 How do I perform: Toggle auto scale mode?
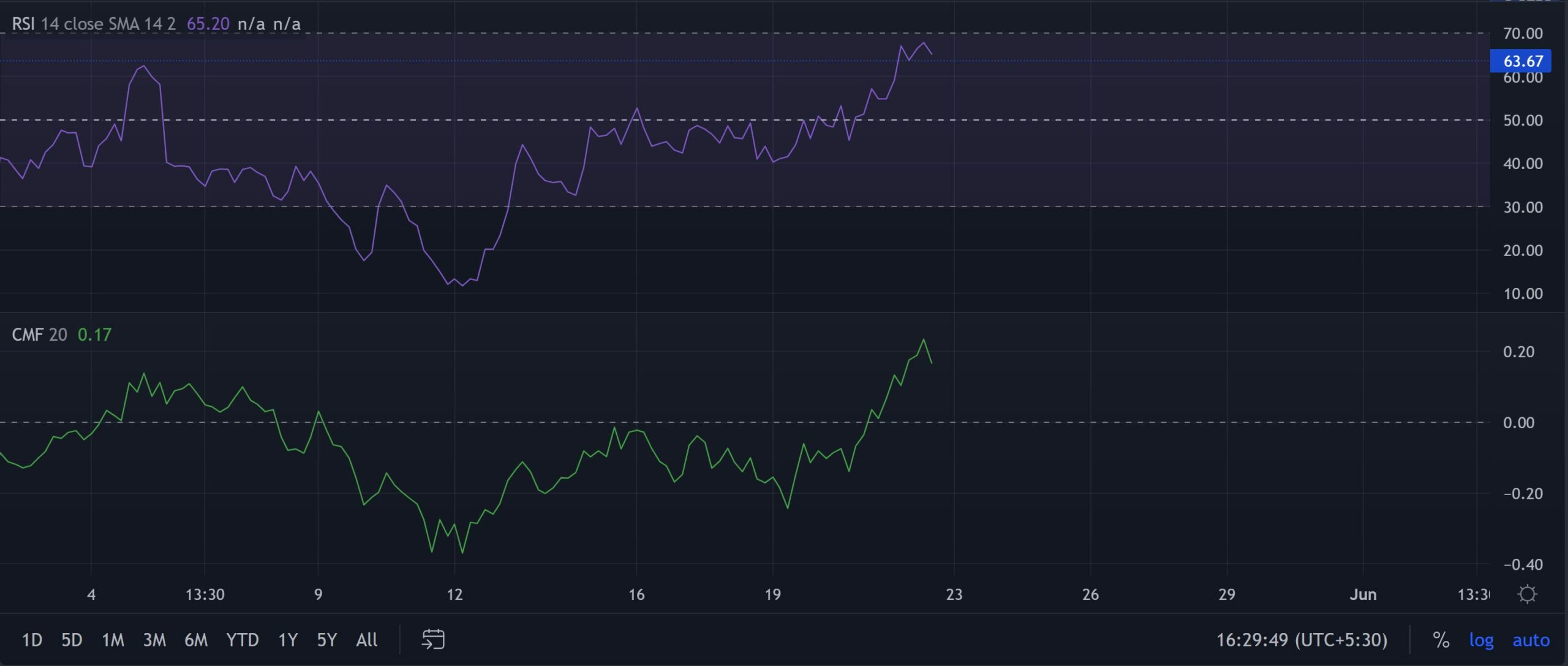1531,640
